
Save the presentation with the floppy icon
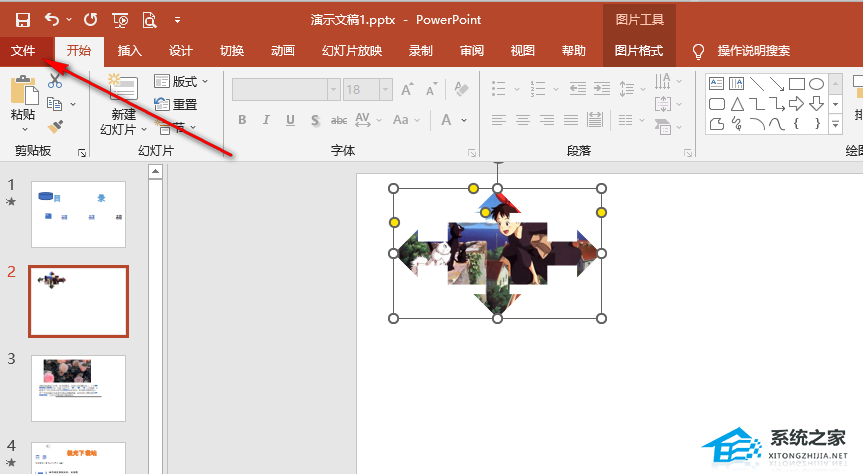point(23,20)
